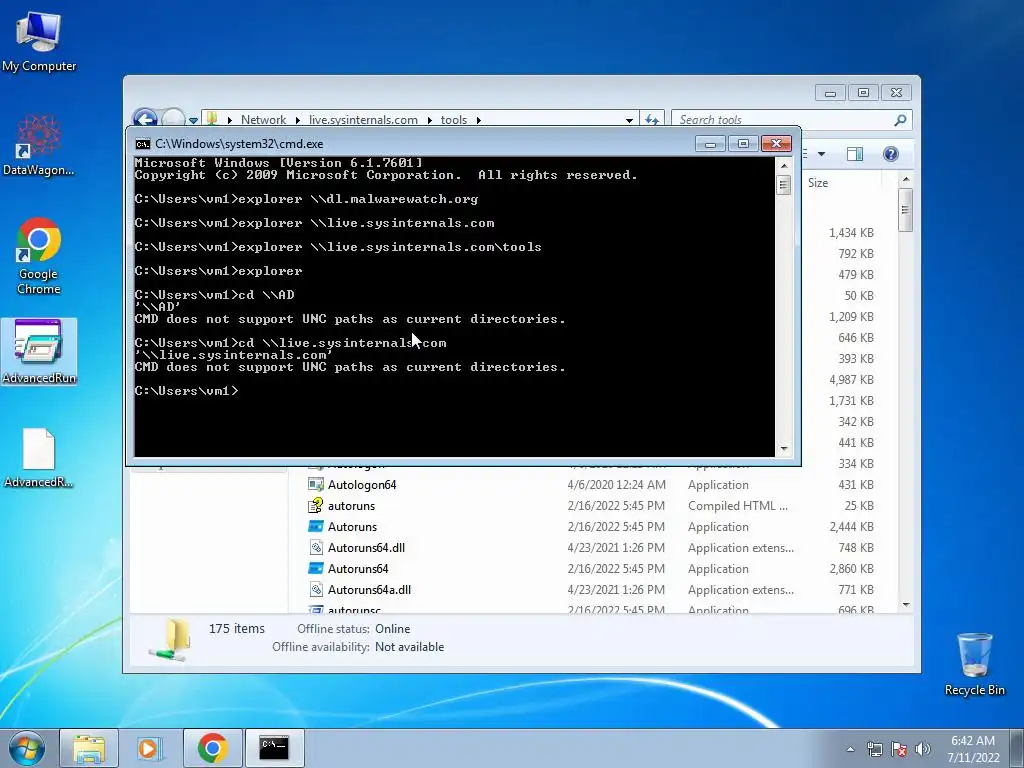Click the autoruns help file icon
The width and height of the screenshot is (1024, 768).
click(315, 505)
